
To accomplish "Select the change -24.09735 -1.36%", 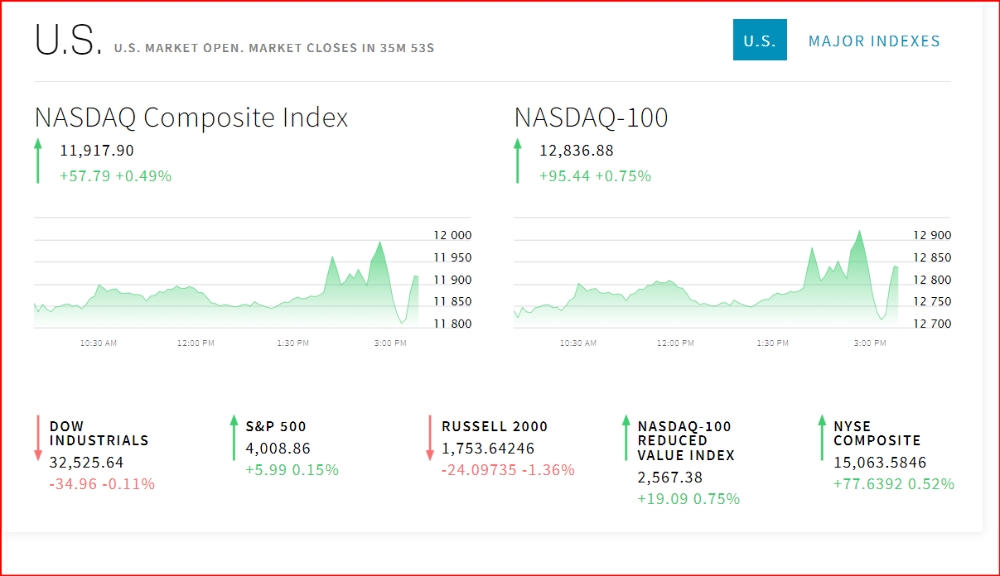I will pyautogui.click(x=508, y=470).
